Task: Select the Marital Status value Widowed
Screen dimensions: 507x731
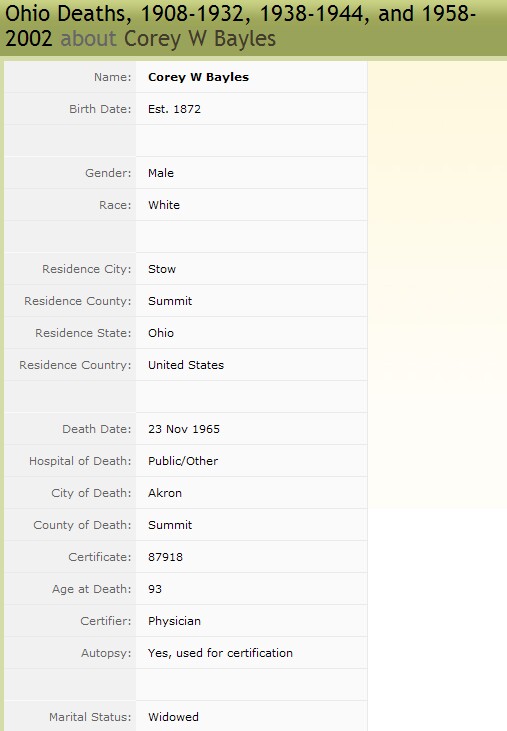Action: pos(173,717)
